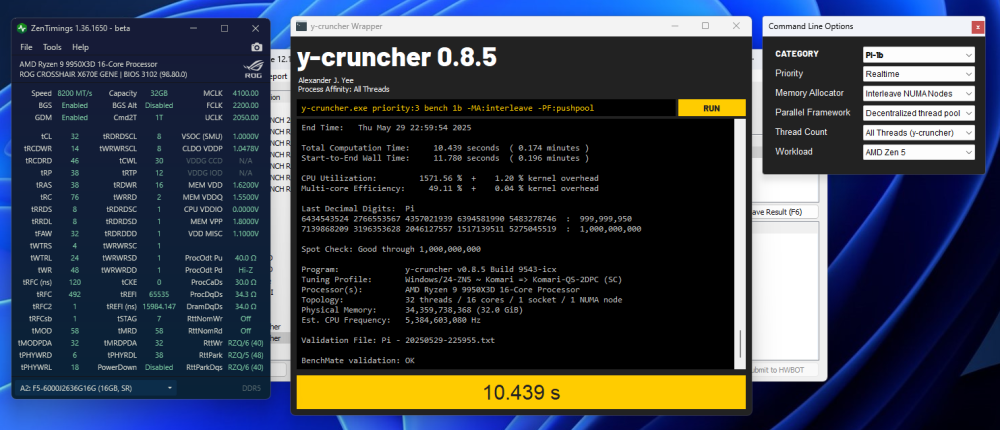Open the Priority dropdown set to Realtime

click(x=918, y=74)
